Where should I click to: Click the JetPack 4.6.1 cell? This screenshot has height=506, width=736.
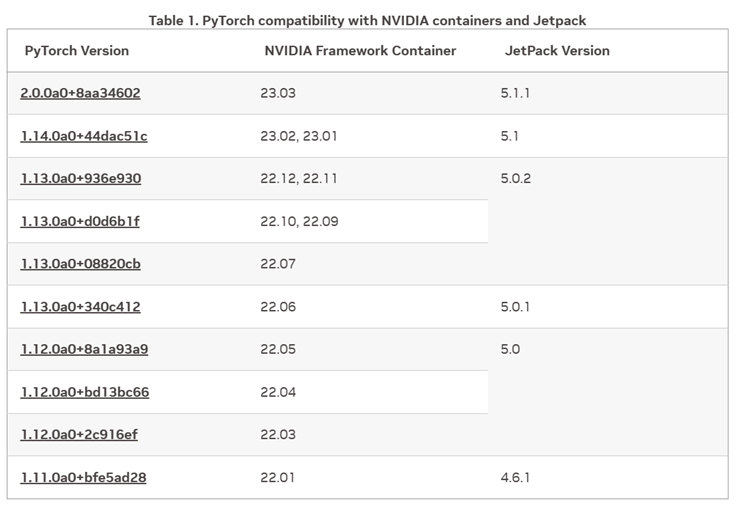tap(515, 478)
